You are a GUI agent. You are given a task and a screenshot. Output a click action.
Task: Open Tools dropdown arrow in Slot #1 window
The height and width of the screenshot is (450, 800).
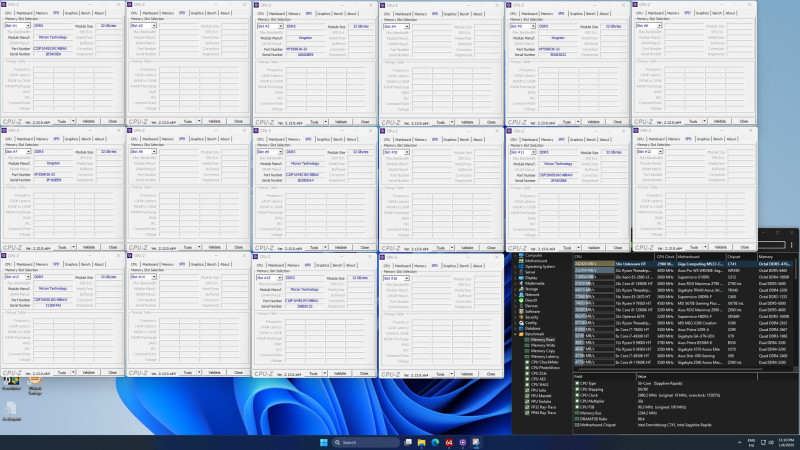(73, 121)
